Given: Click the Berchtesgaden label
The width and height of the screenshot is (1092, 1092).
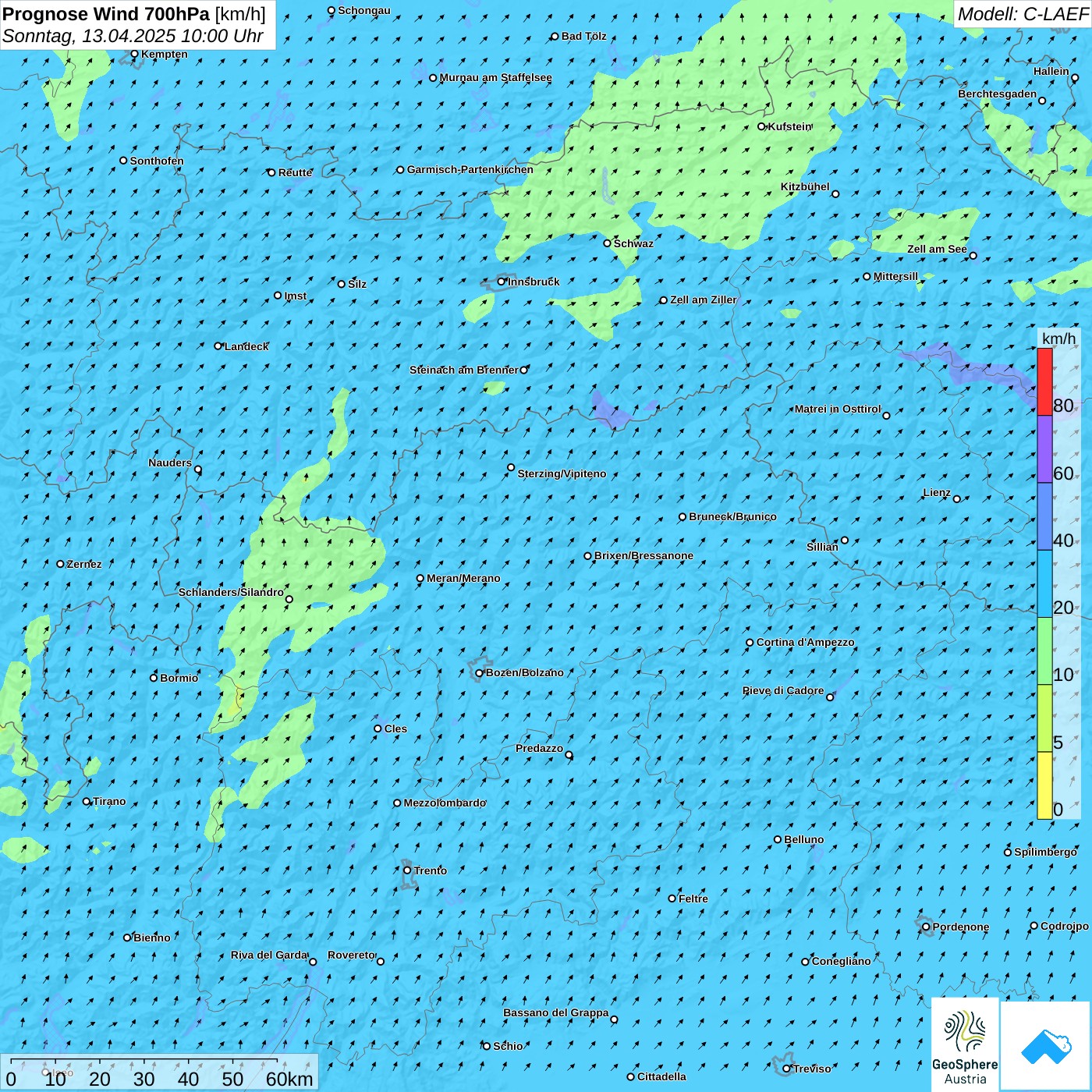Looking at the screenshot, I should click(x=998, y=94).
